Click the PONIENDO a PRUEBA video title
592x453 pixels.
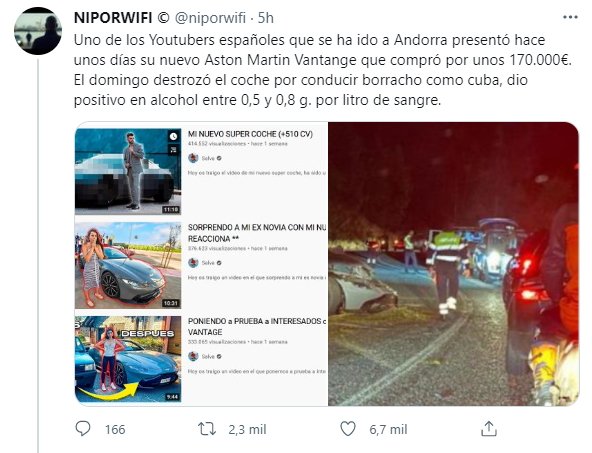(x=257, y=327)
